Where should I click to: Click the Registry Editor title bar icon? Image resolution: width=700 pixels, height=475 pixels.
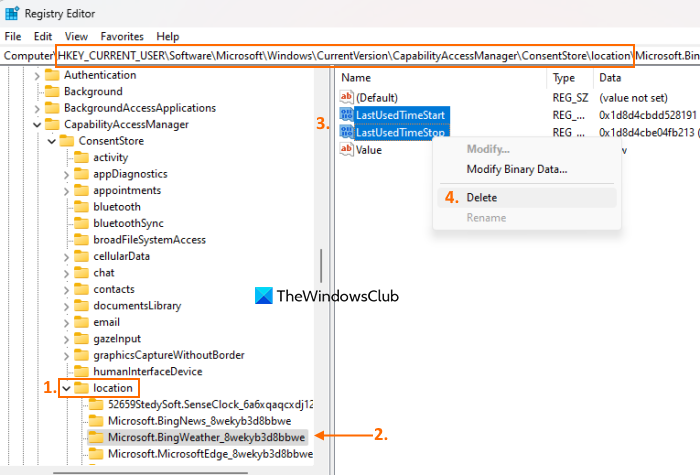click(x=12, y=13)
